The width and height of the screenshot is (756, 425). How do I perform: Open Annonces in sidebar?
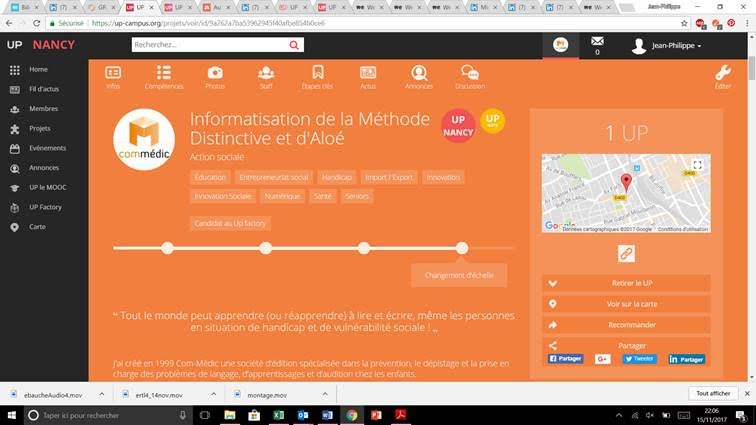[44, 168]
